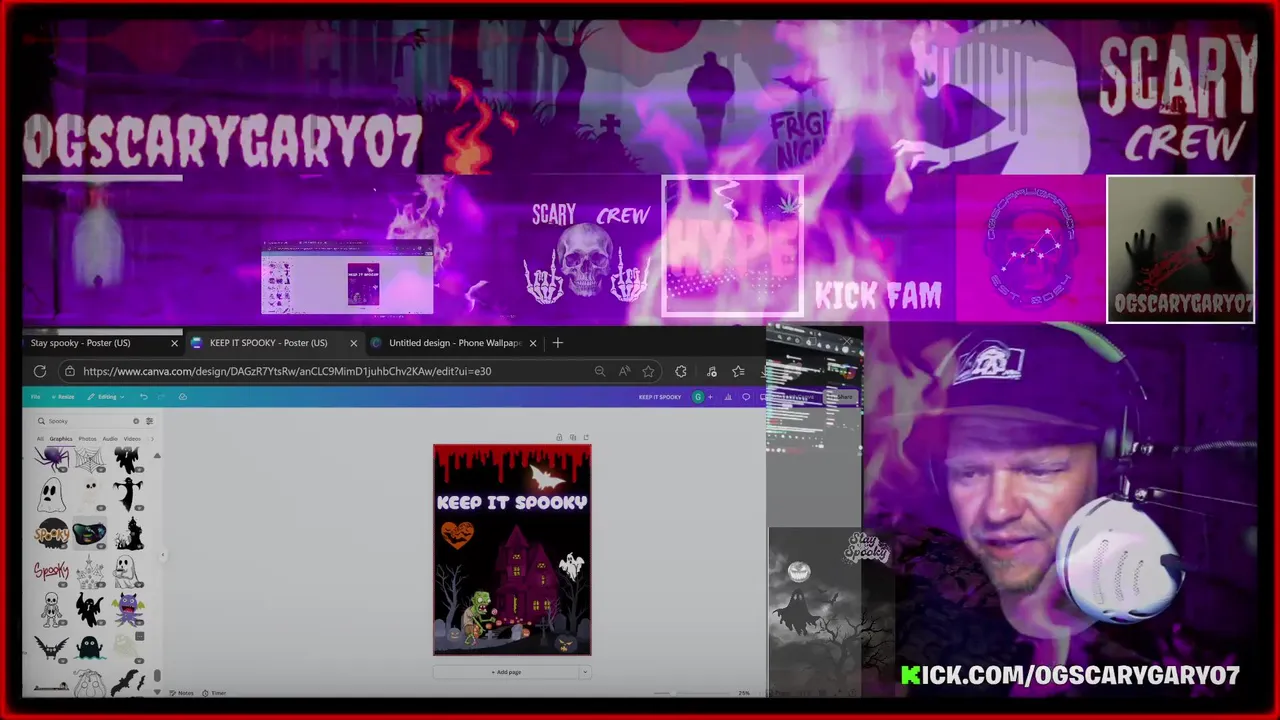This screenshot has height=720, width=1280.
Task: Open the new tab plus button
Action: pyautogui.click(x=558, y=343)
